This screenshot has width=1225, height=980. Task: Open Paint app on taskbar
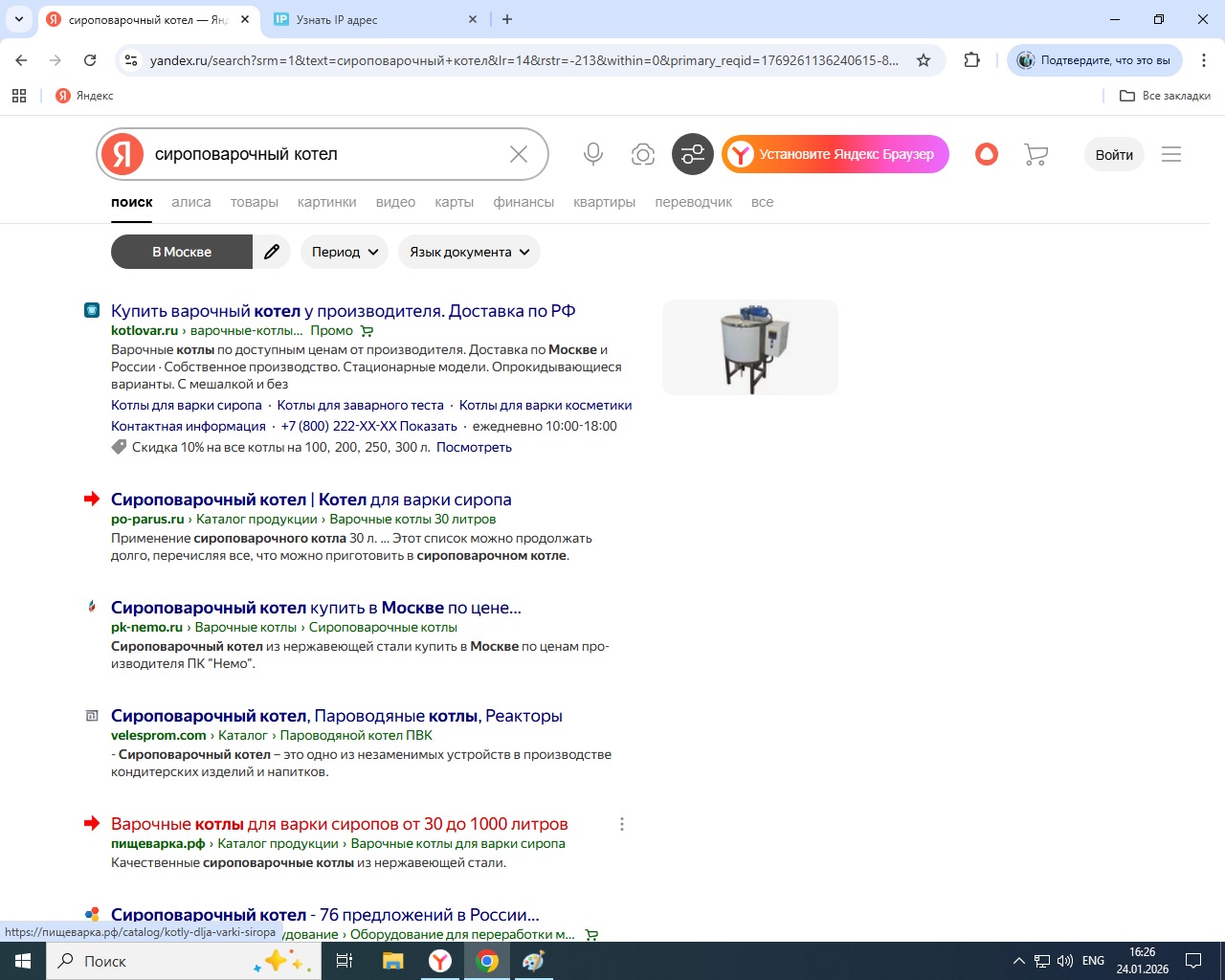(x=534, y=961)
